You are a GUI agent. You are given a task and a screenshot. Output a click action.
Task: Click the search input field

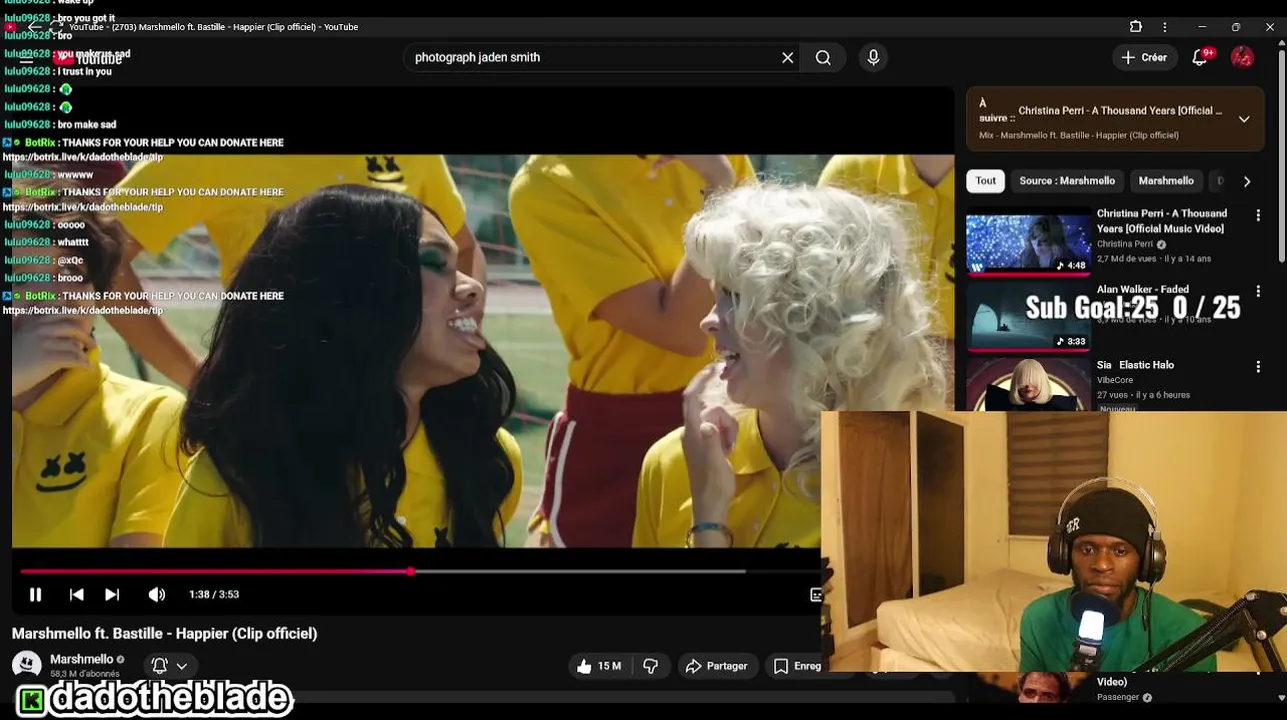595,58
